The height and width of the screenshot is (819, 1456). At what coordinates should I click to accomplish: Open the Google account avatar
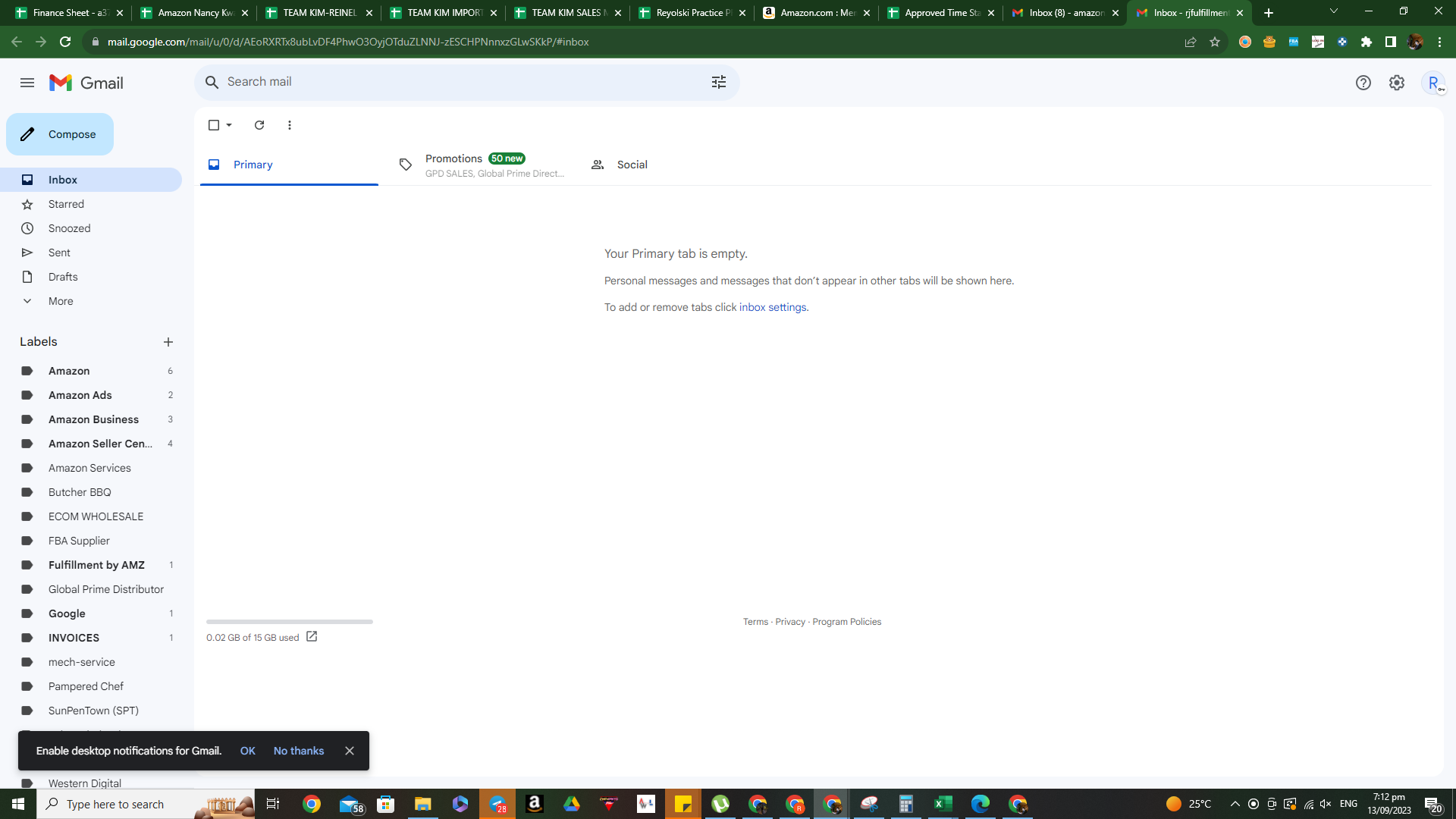(x=1433, y=83)
